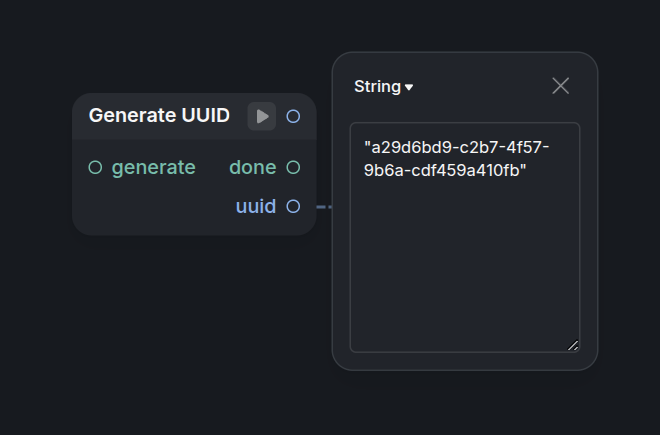Open the String type dropdown
The width and height of the screenshot is (660, 435).
383,87
